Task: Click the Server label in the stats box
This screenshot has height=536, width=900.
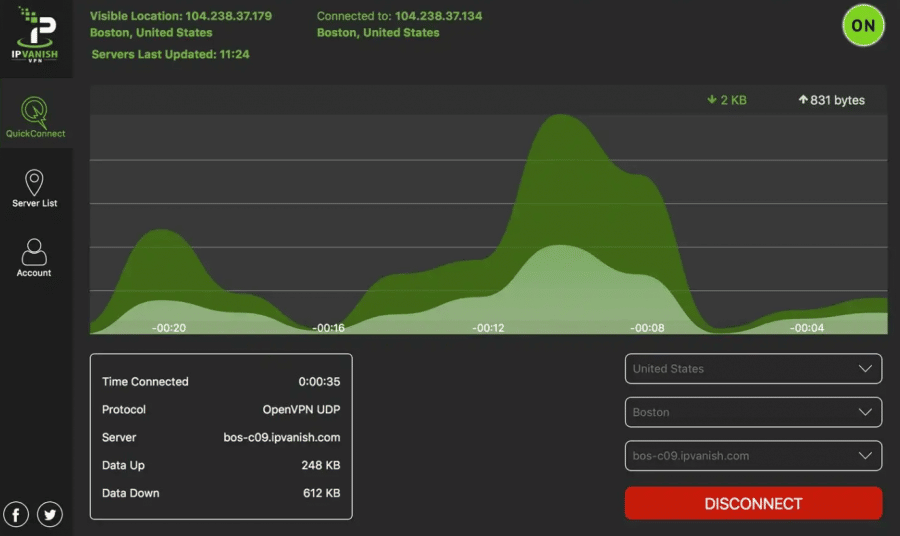Action: tap(119, 437)
